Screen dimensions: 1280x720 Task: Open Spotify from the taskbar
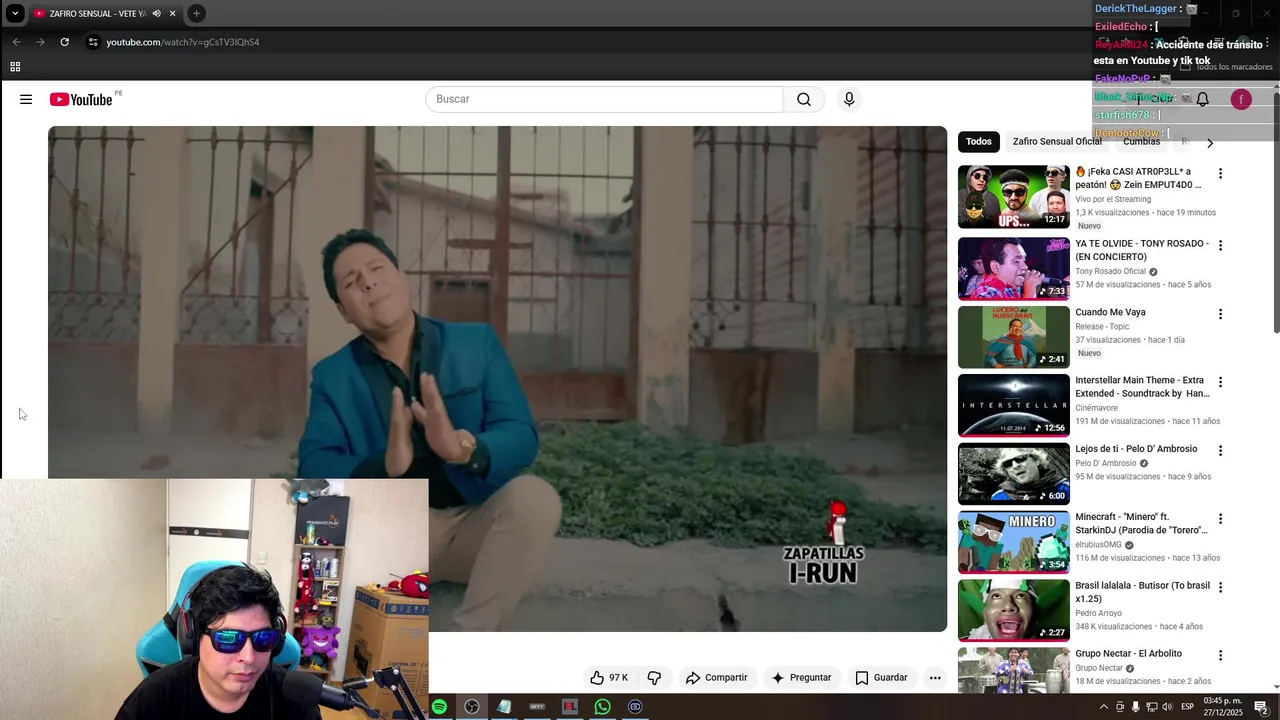(439, 707)
